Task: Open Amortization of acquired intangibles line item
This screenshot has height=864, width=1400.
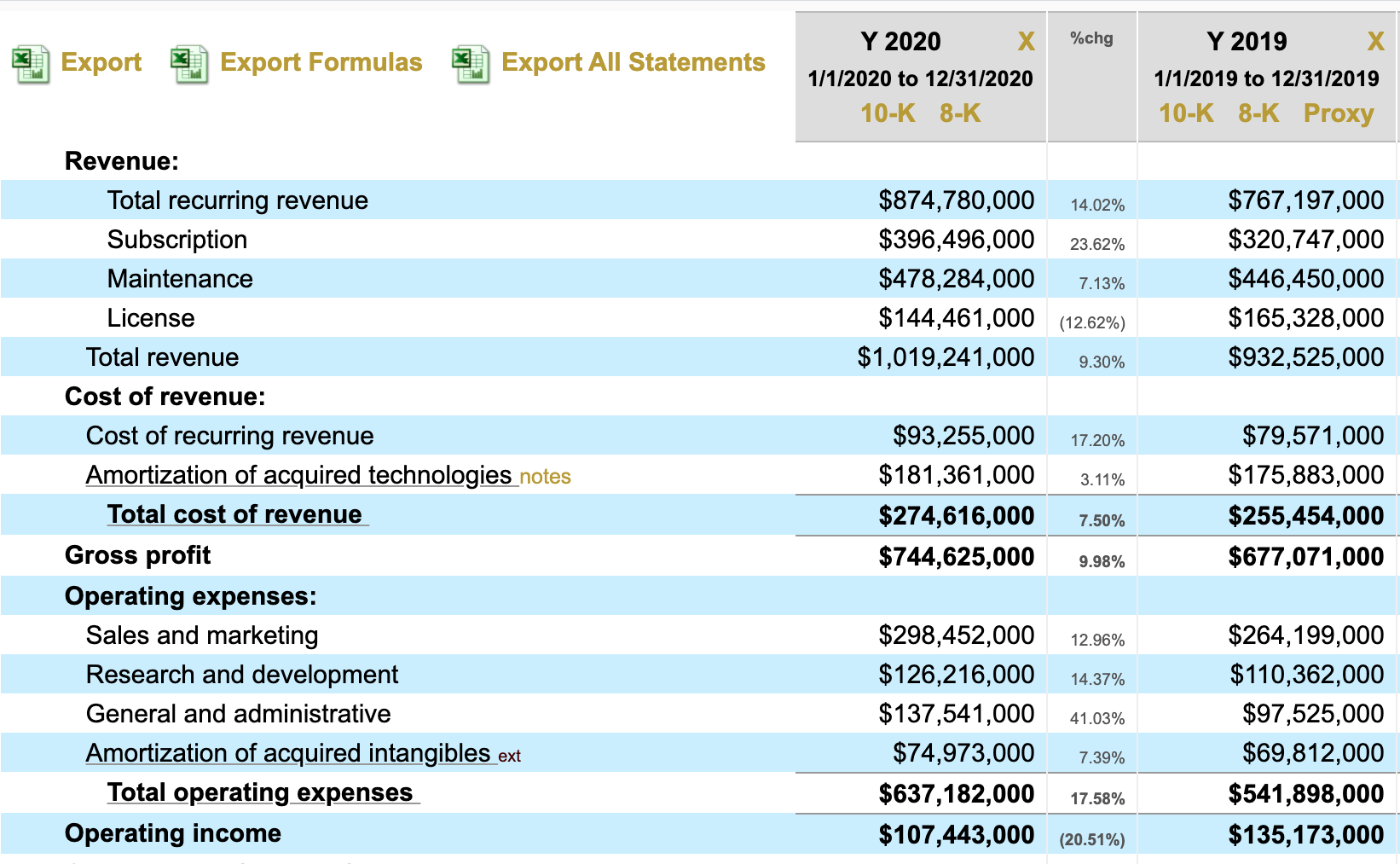Action: tap(288, 753)
